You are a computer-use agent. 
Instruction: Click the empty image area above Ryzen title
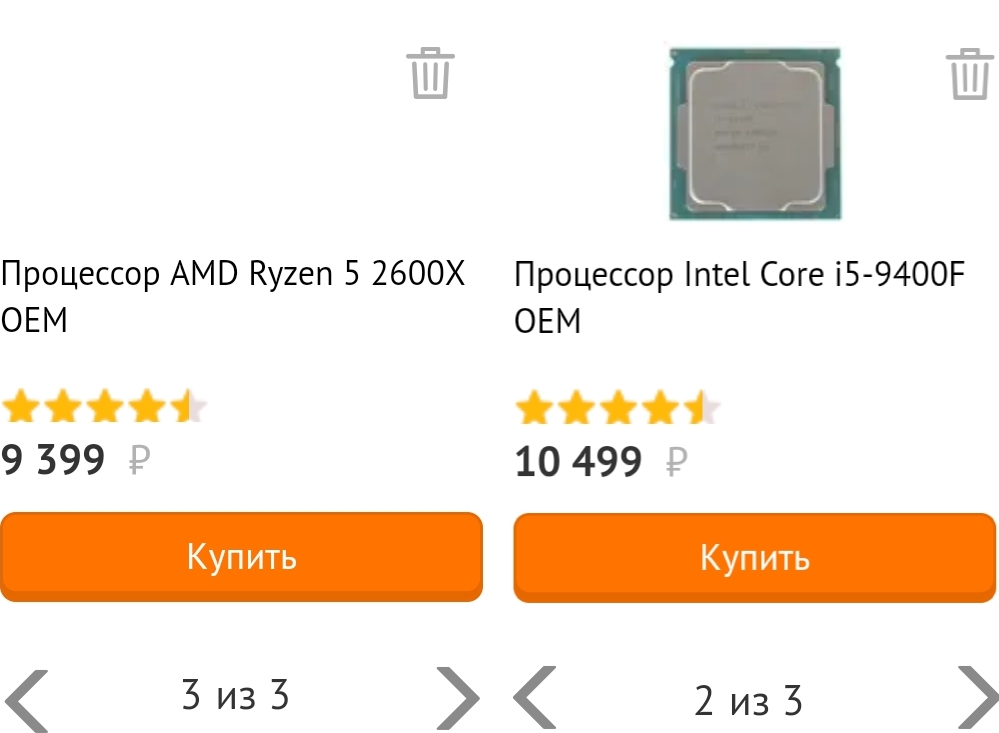(200, 130)
